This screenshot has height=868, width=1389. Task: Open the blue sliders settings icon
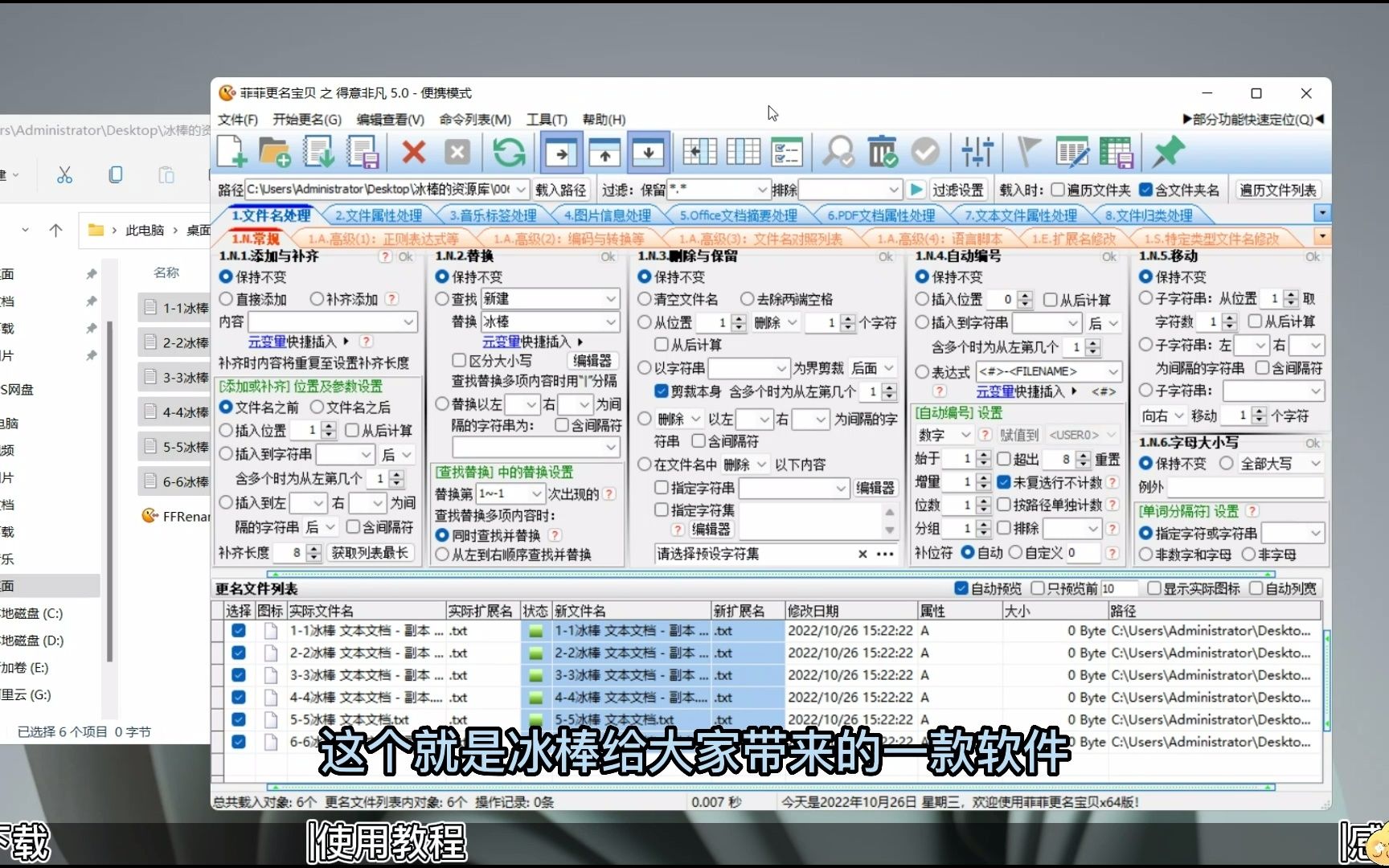(977, 152)
